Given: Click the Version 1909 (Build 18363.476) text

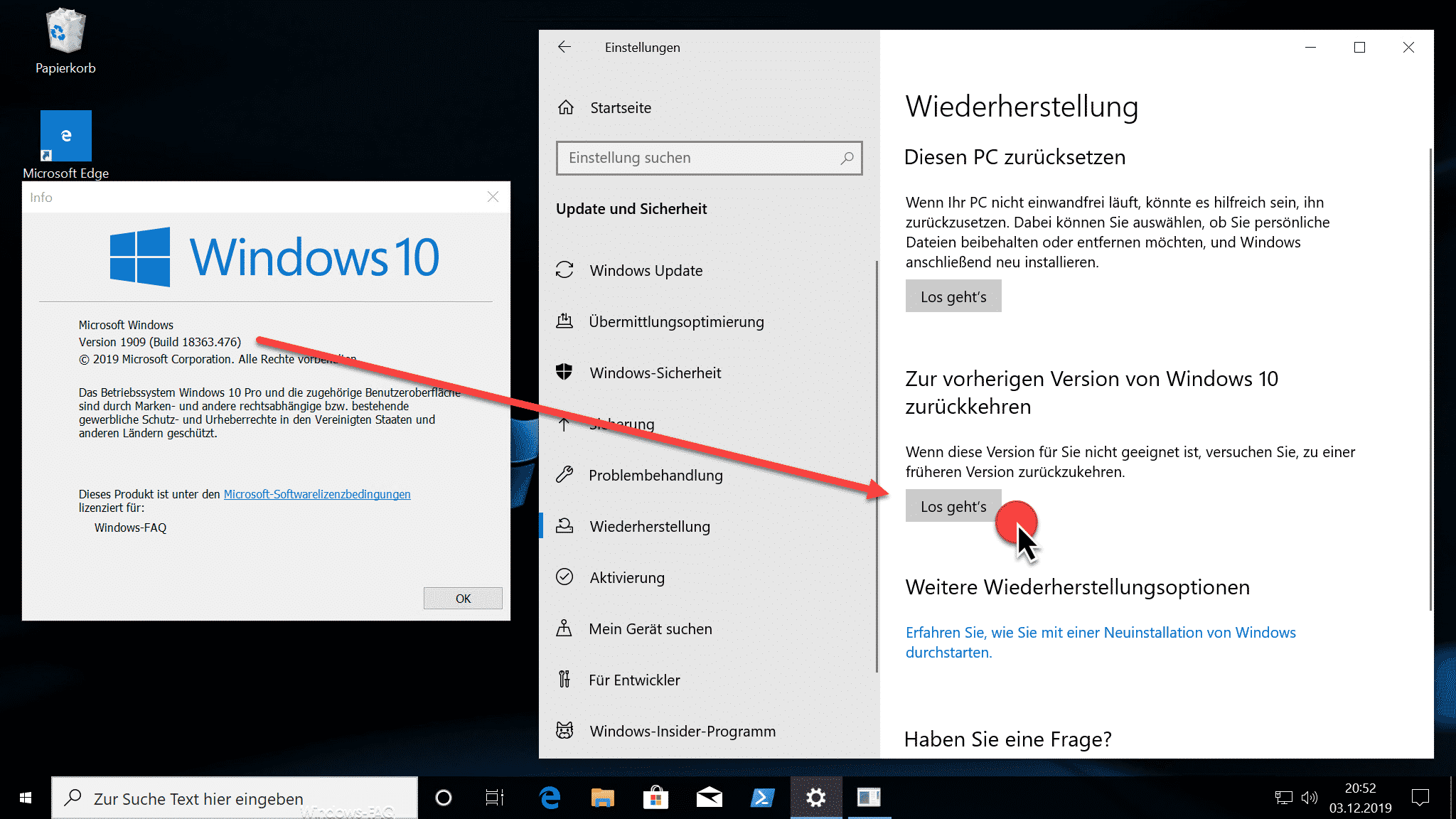Looking at the screenshot, I should (160, 342).
